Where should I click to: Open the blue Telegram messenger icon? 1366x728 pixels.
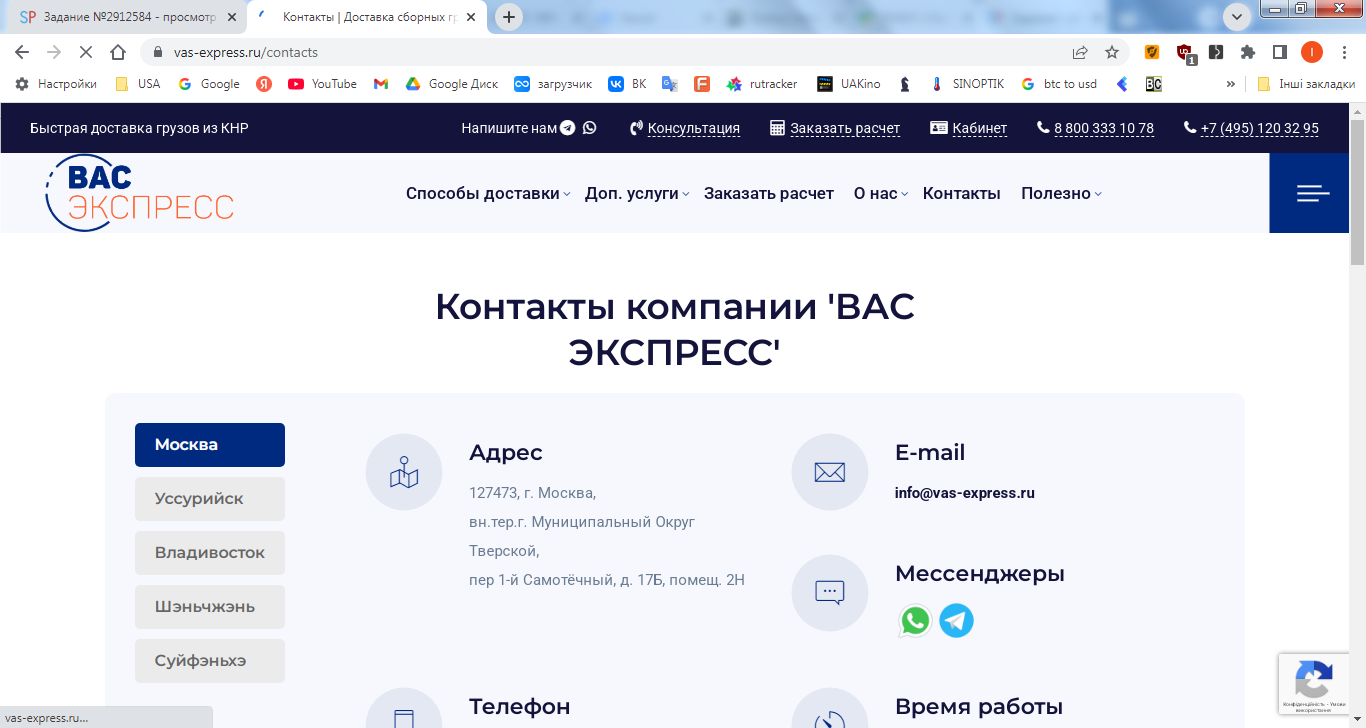(957, 621)
